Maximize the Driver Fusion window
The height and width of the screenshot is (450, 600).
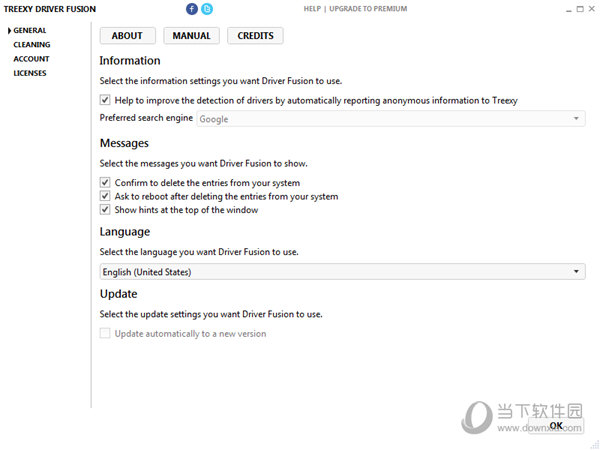(580, 9)
